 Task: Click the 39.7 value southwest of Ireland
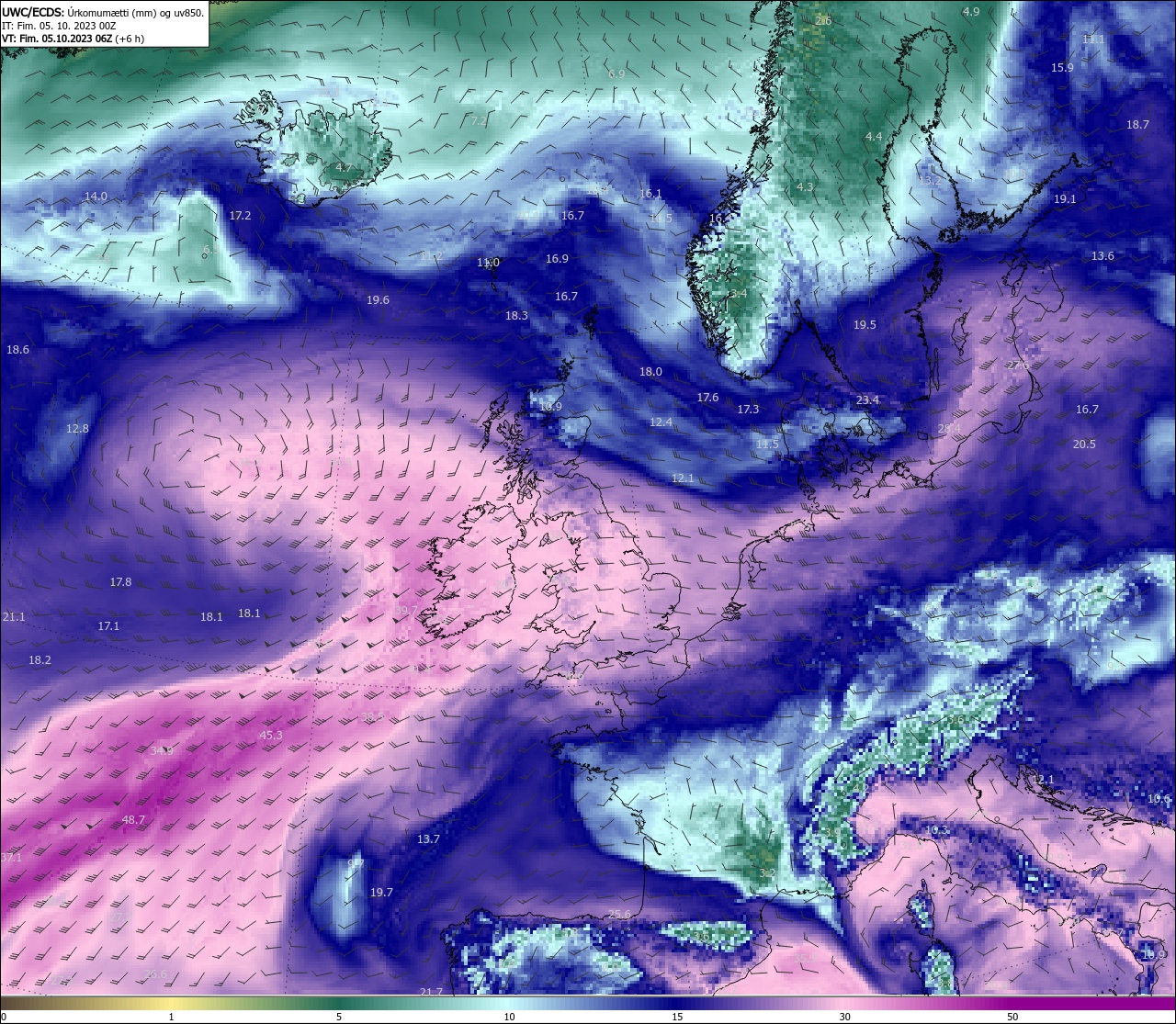point(406,610)
